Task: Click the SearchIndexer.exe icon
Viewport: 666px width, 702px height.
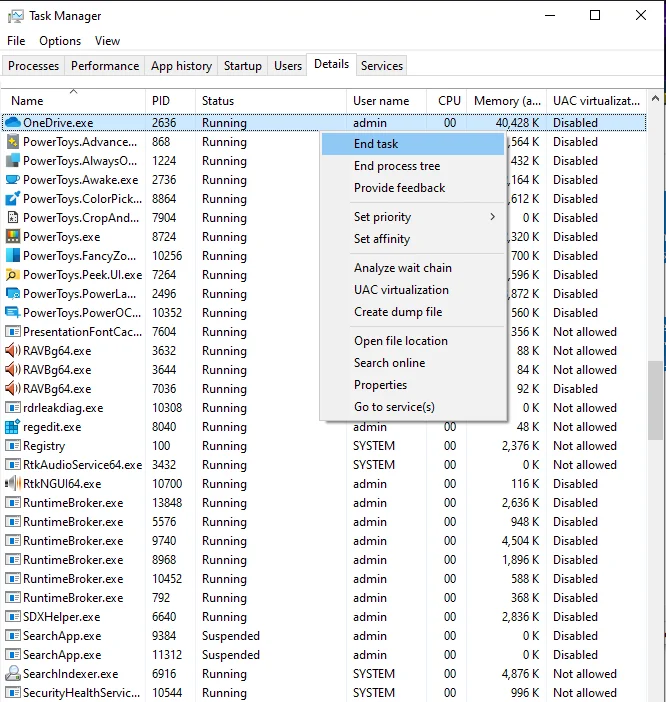Action: (13, 674)
